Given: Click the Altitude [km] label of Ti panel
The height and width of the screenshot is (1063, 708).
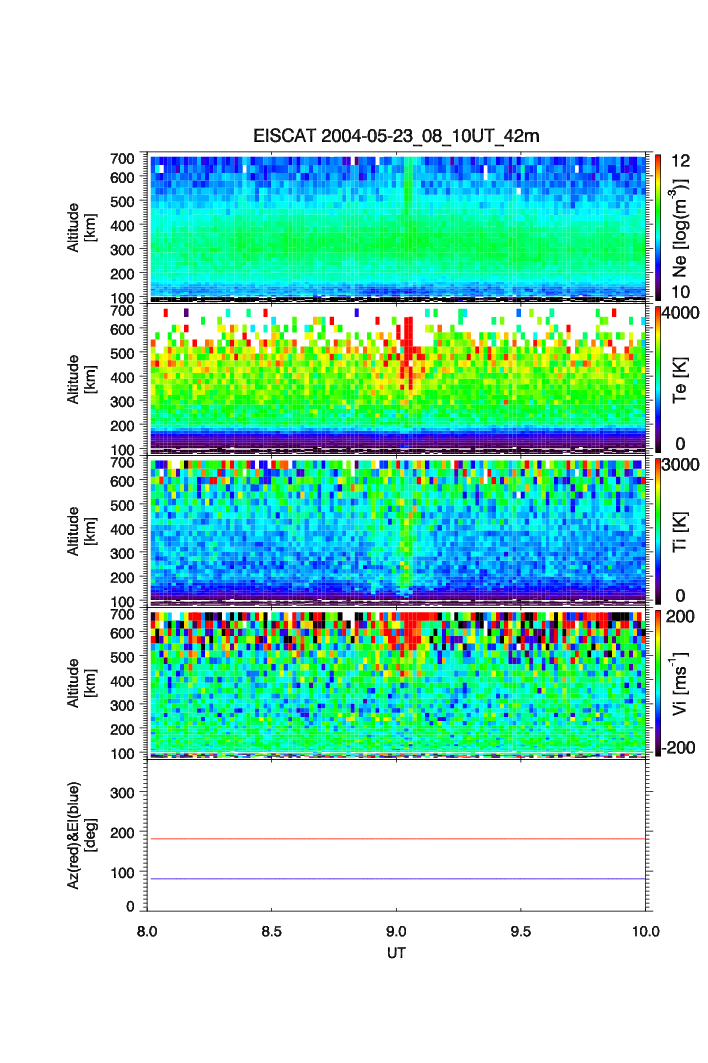Looking at the screenshot, I should [81, 532].
